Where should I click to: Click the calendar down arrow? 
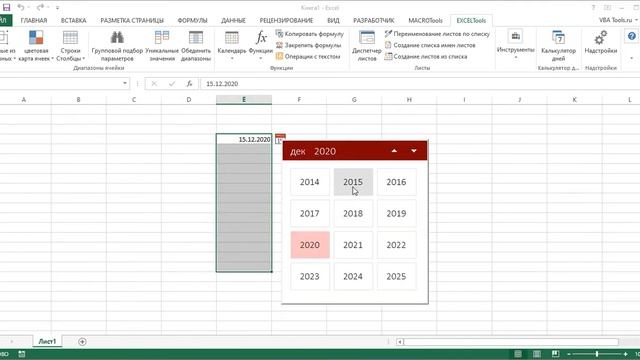click(x=414, y=151)
